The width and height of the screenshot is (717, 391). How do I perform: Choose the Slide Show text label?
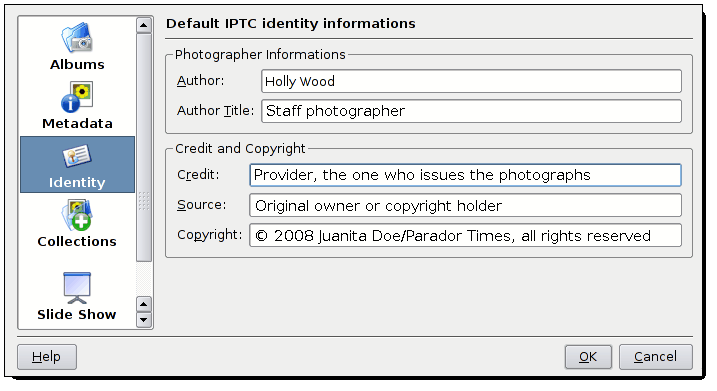[77, 315]
